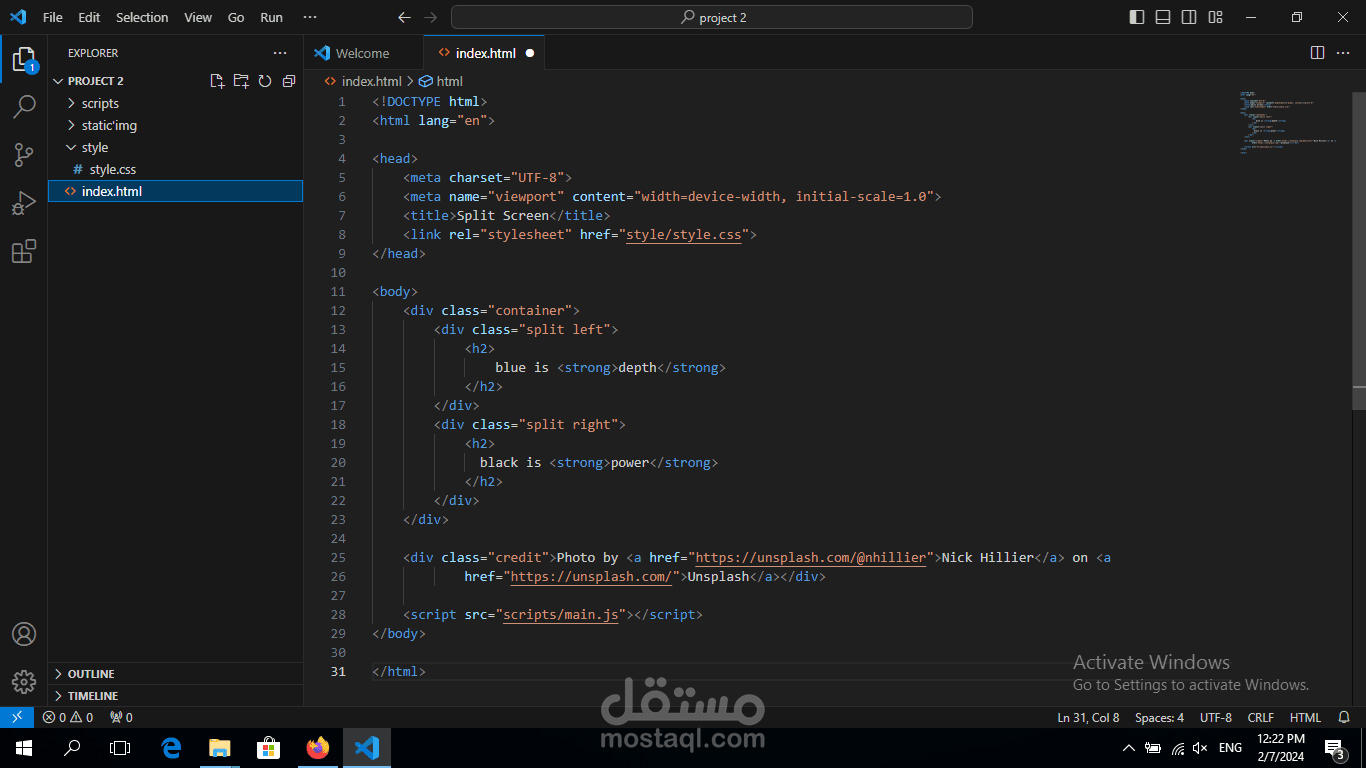Click the unsplash.com/@nhillier link in code

tap(810, 558)
